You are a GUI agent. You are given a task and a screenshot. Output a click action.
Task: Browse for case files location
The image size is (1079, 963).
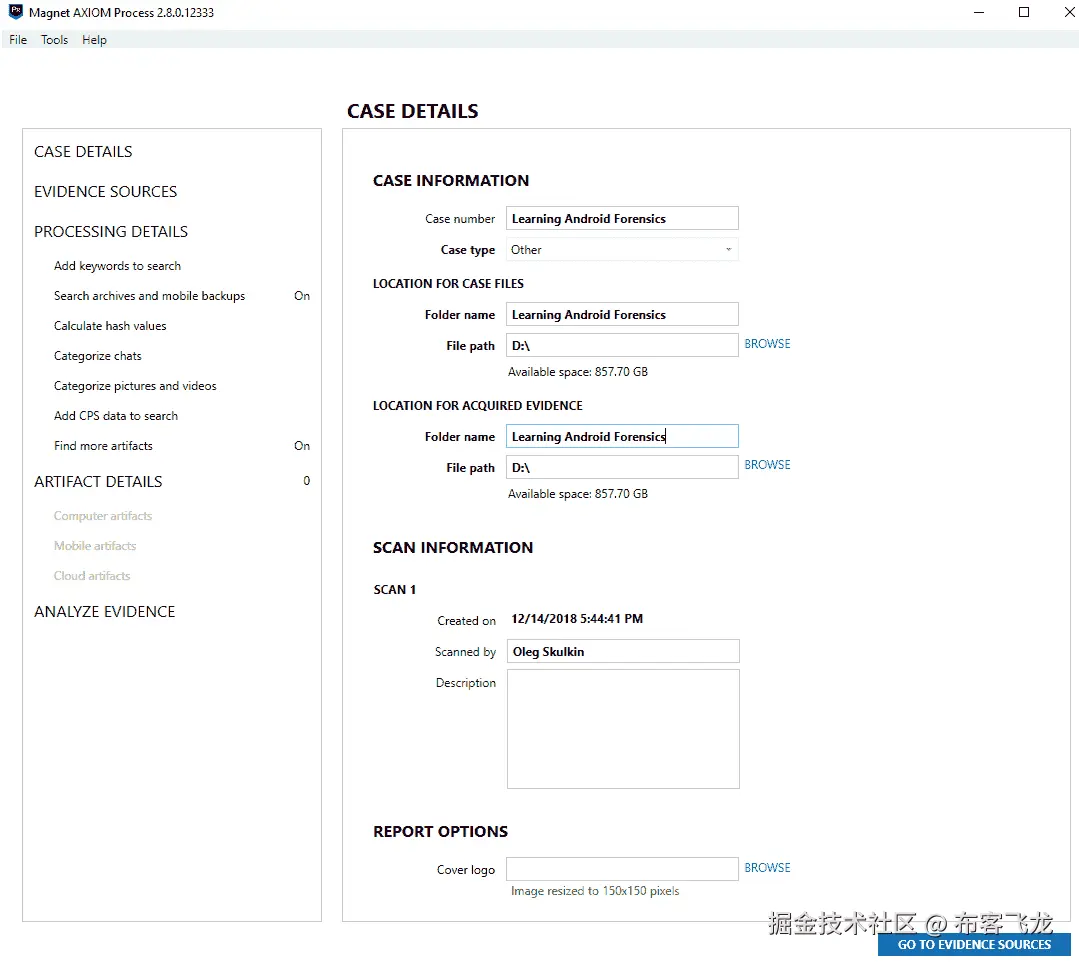click(767, 343)
